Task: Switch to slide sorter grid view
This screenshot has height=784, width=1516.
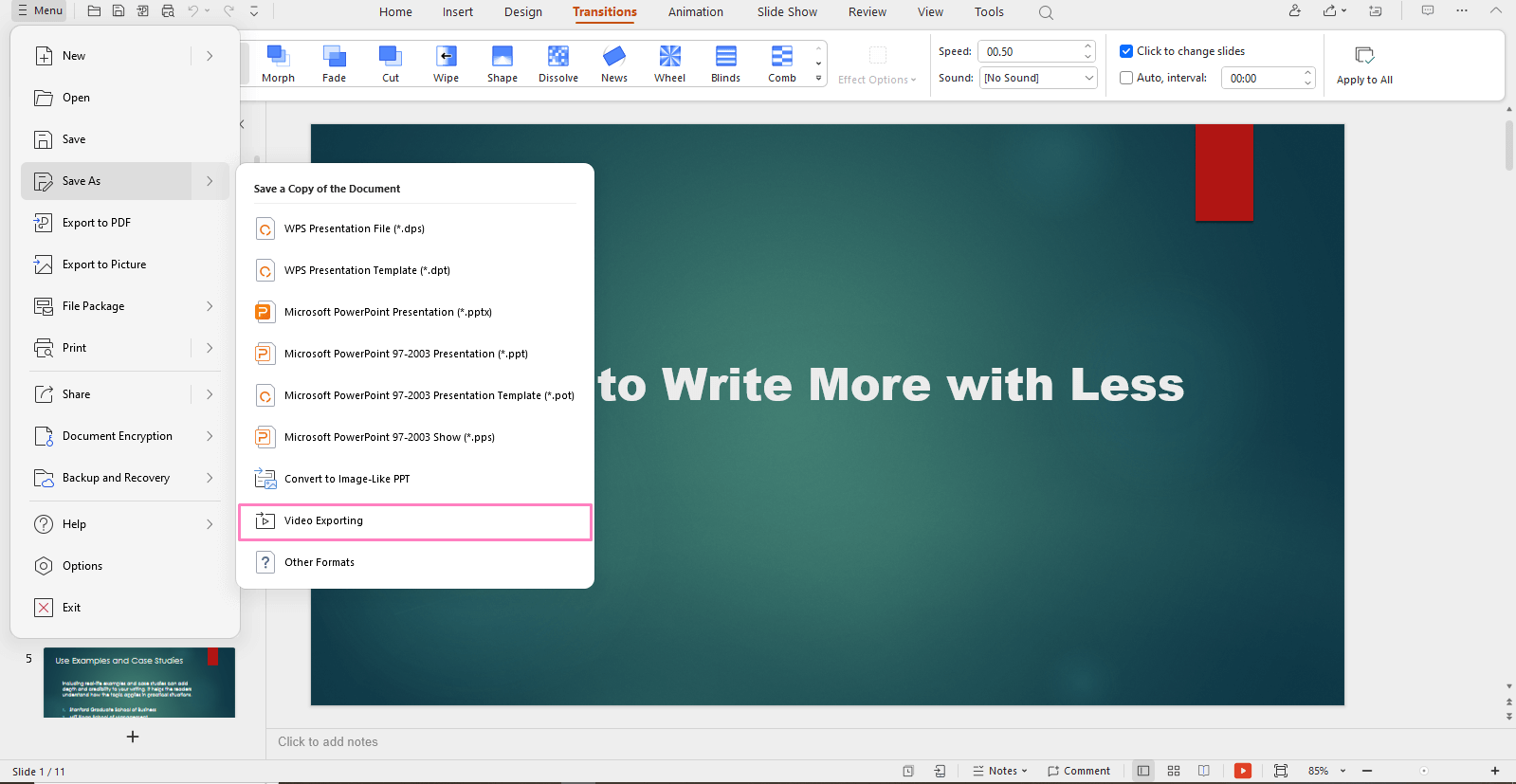Action: pos(1174,771)
